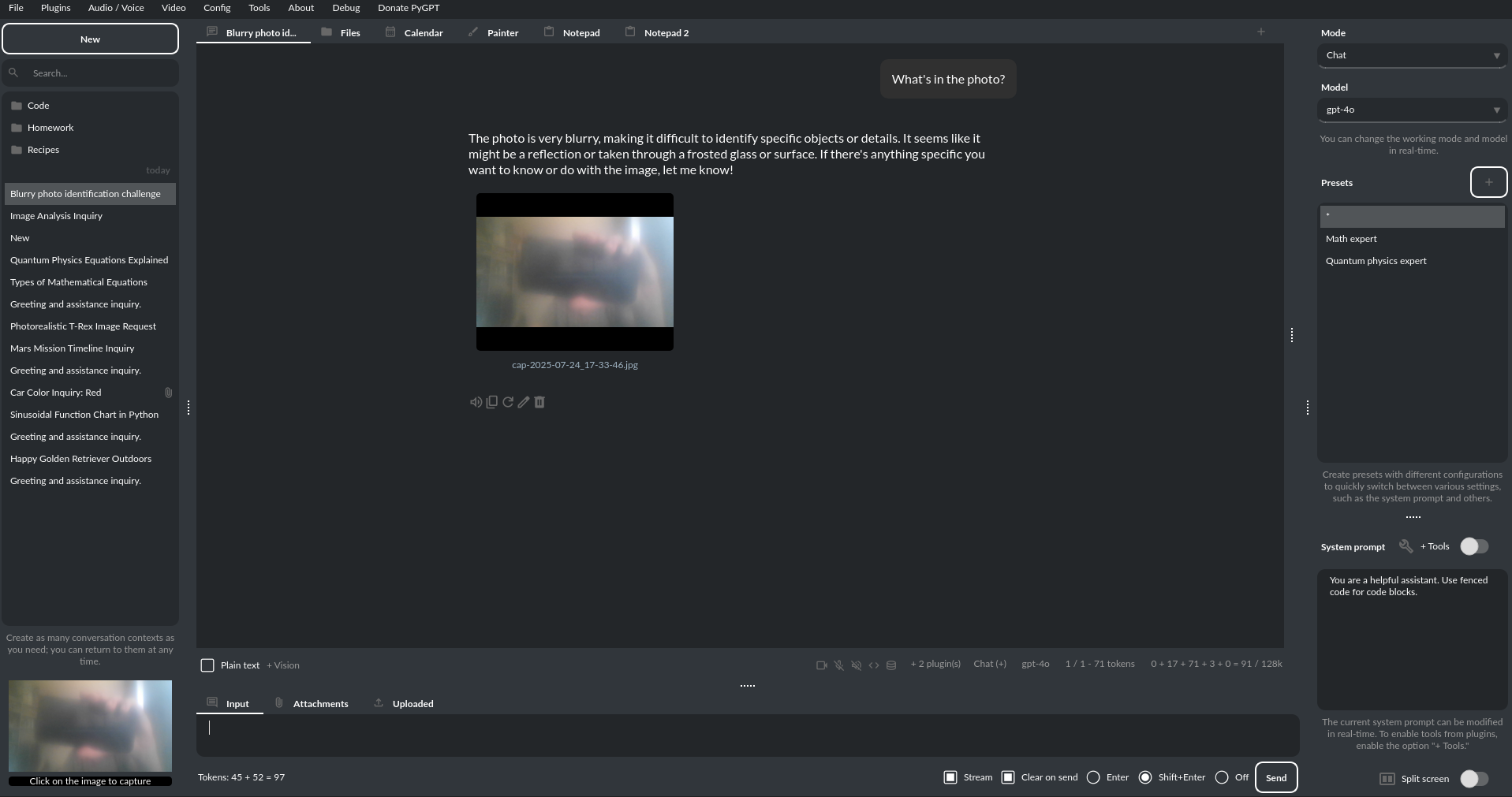Copy the assistant's response
Viewport: 1512px width, 797px height.
[x=491, y=402]
